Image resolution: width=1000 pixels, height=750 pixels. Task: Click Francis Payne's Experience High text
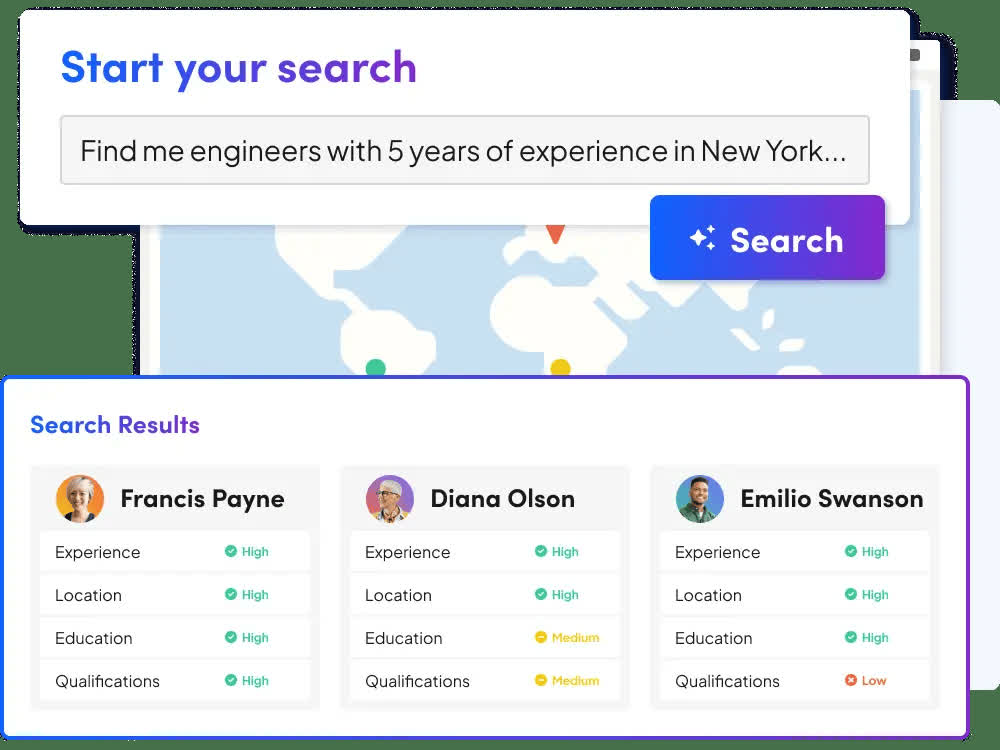[x=255, y=552]
